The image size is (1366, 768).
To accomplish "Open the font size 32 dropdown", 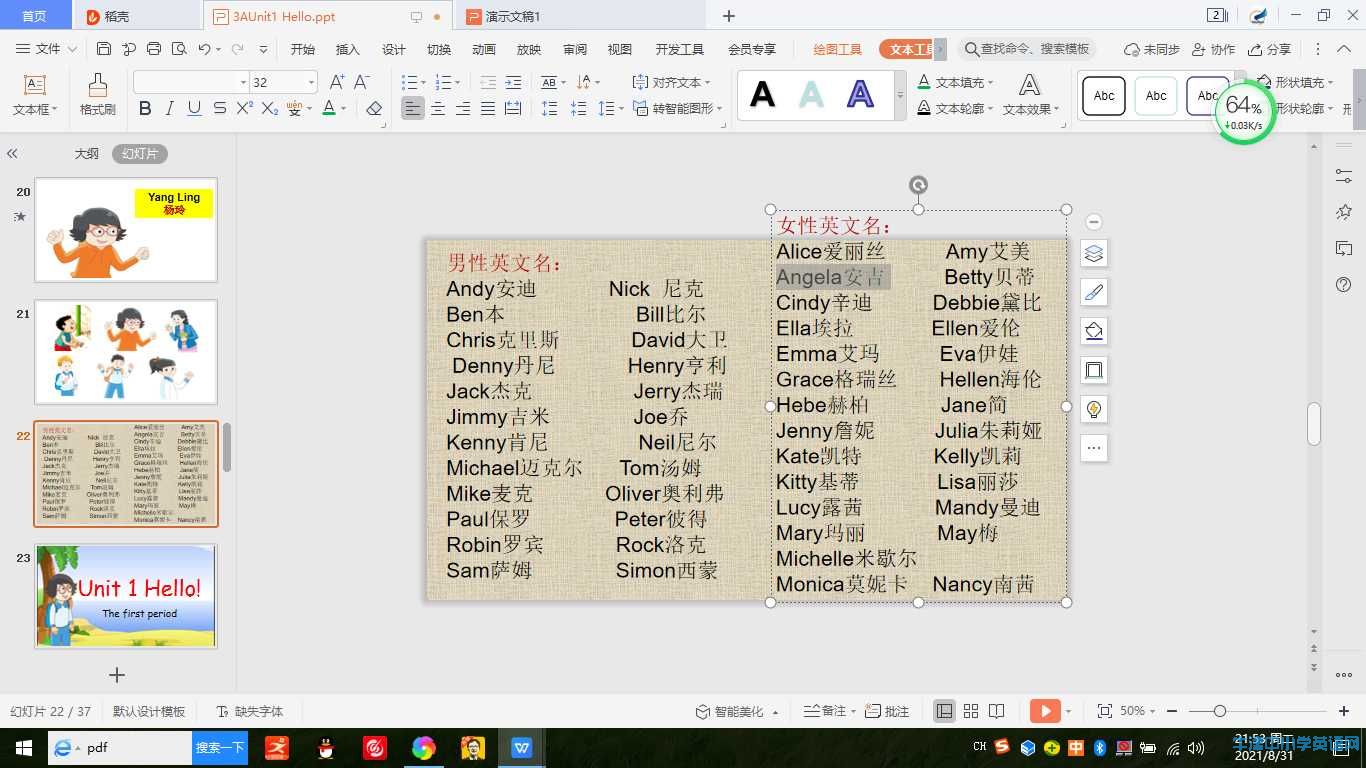I will coord(311,82).
